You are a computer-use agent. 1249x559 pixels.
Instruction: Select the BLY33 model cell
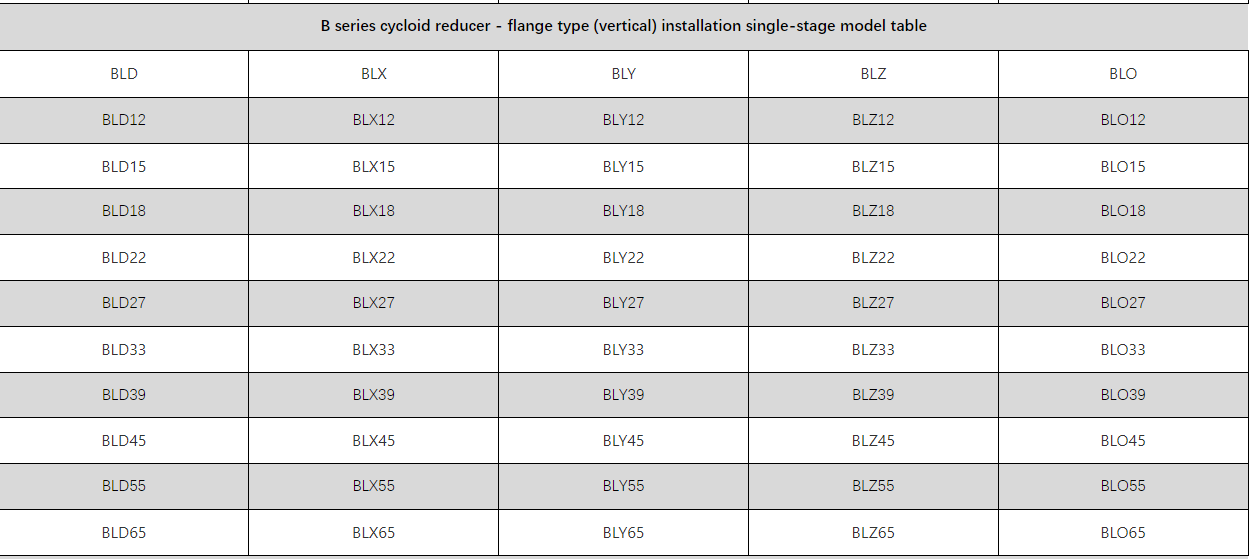click(x=623, y=350)
